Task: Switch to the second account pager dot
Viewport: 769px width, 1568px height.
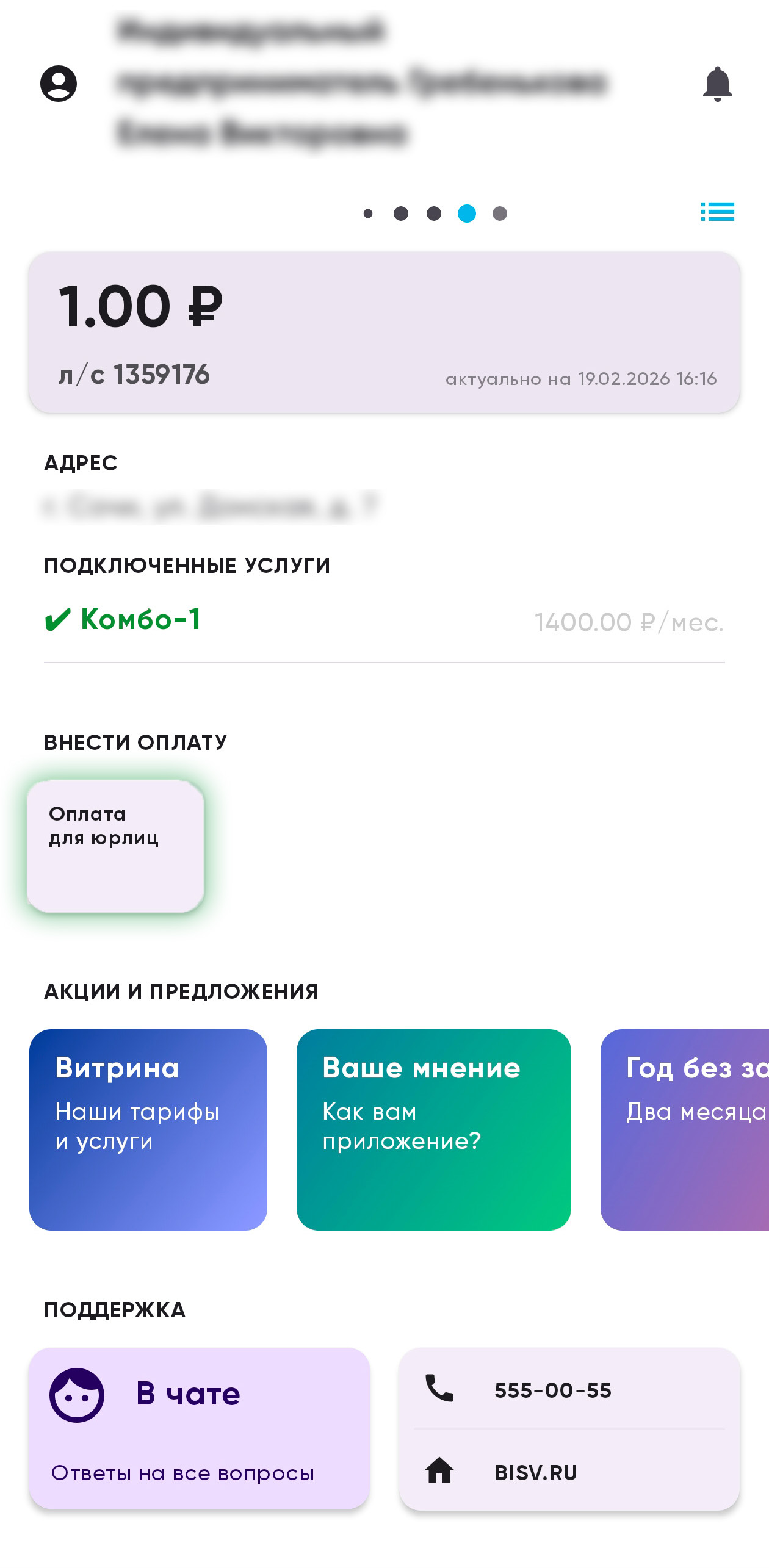Action: point(401,214)
